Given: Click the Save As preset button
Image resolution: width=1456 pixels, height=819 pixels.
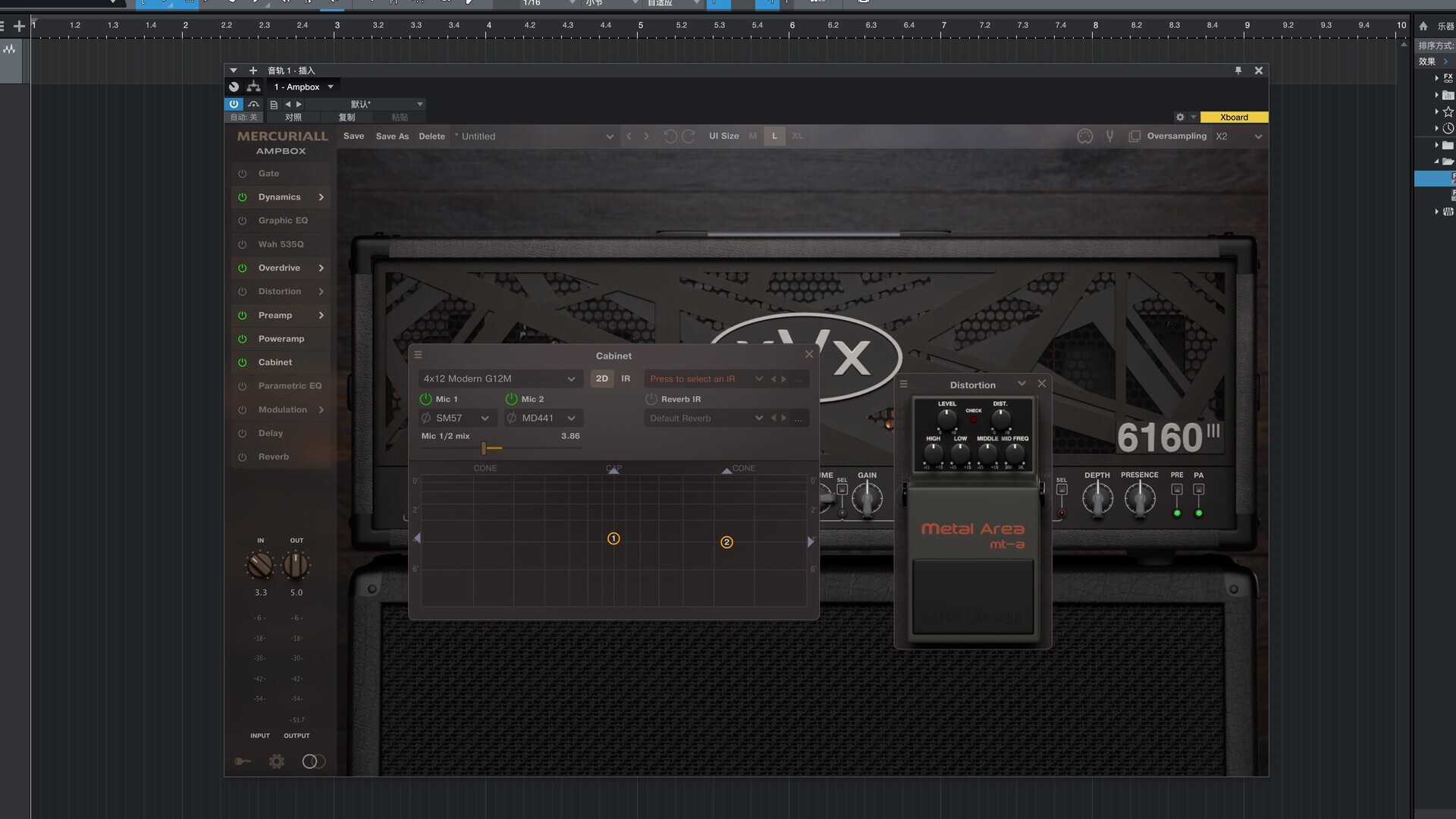Looking at the screenshot, I should pyautogui.click(x=392, y=136).
